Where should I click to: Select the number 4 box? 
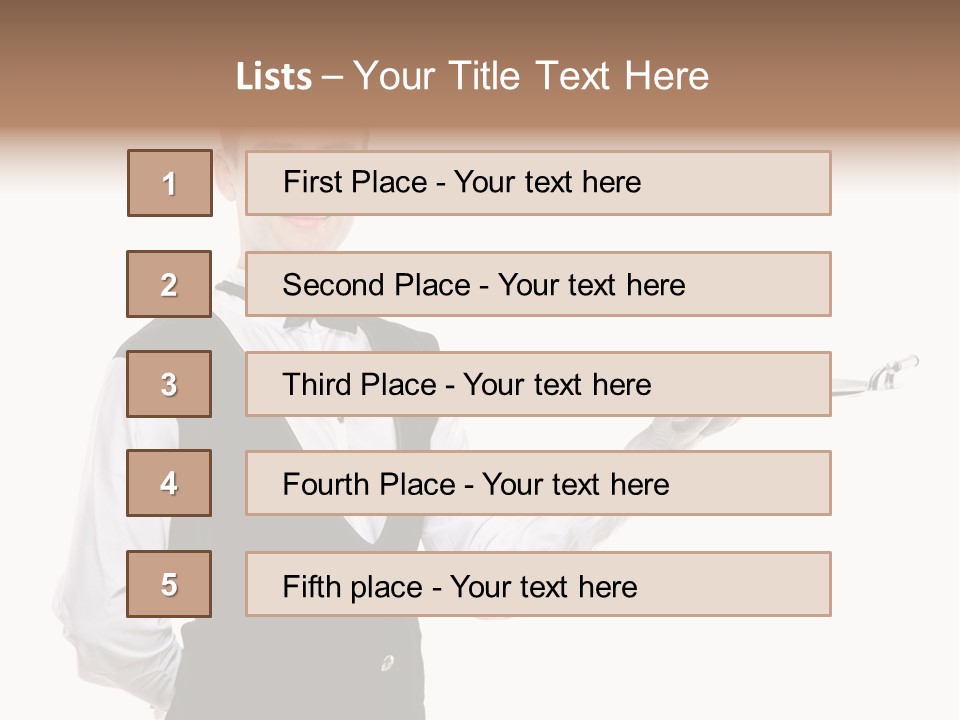click(170, 483)
